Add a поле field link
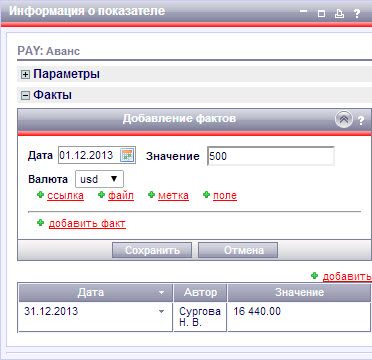Screen dimensions: 372x360 tap(225, 196)
